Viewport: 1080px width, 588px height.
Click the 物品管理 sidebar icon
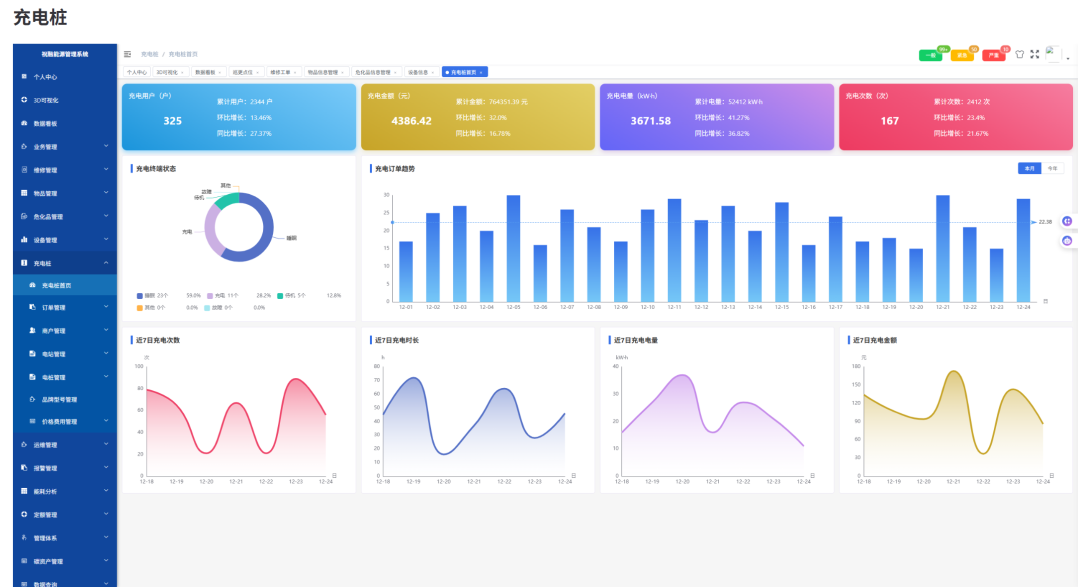coord(24,193)
